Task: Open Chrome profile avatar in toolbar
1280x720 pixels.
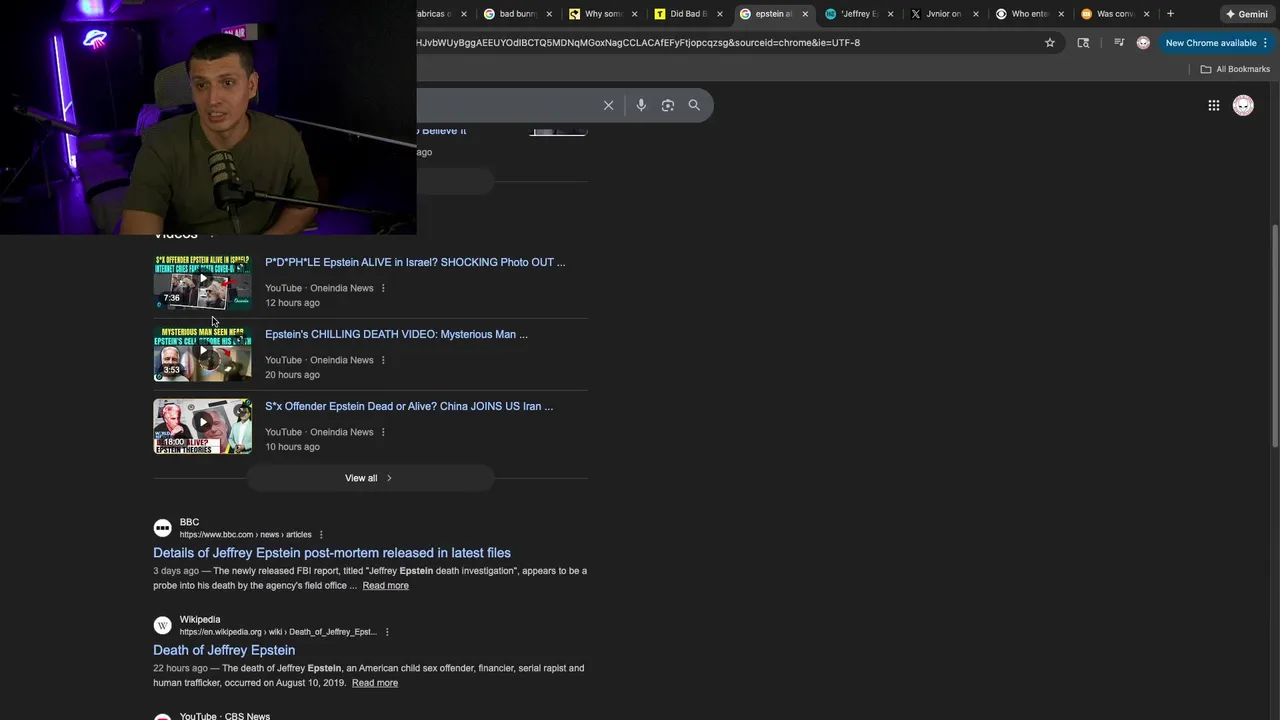Action: (x=1143, y=43)
